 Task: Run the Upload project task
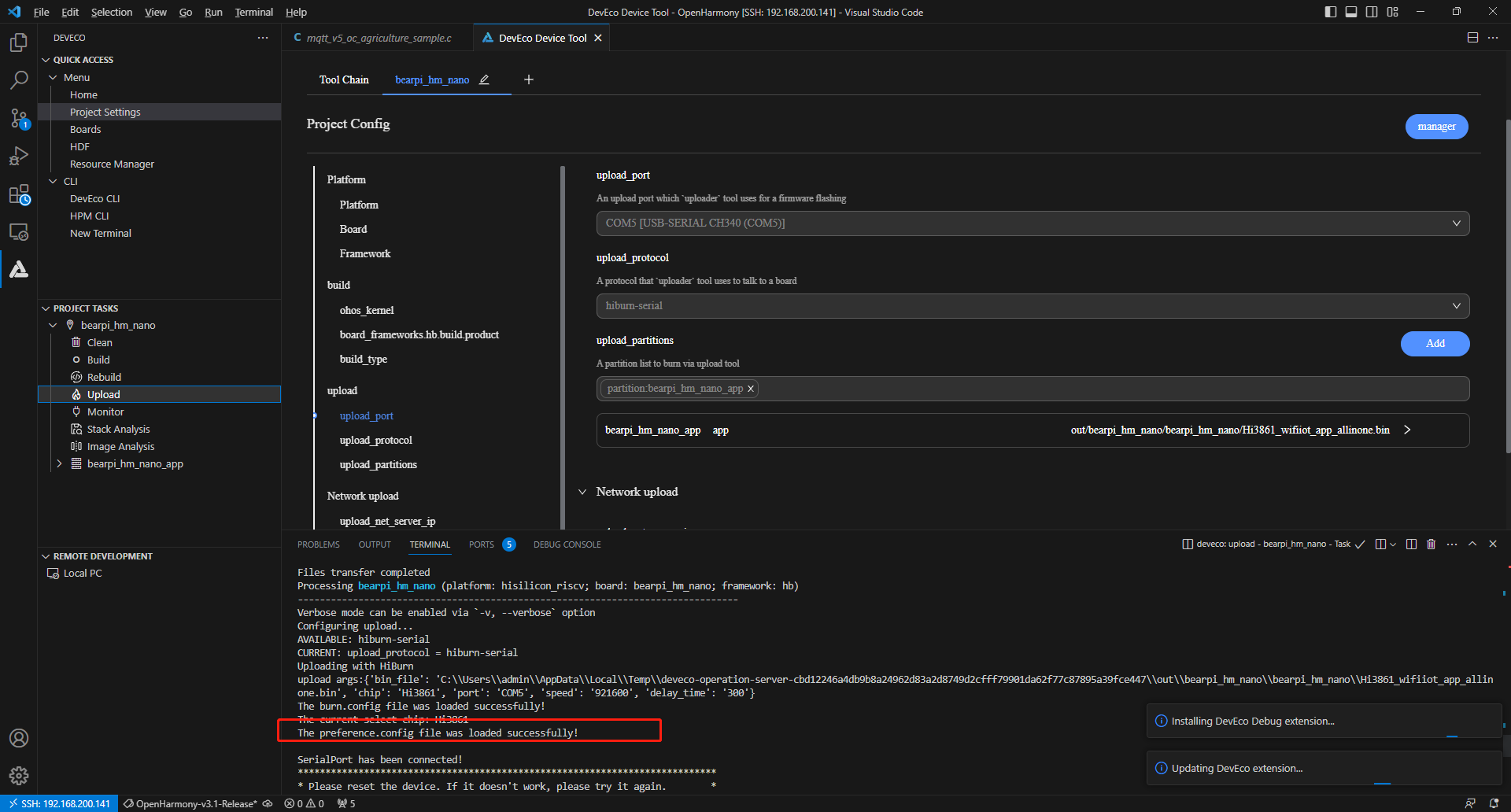click(x=159, y=394)
